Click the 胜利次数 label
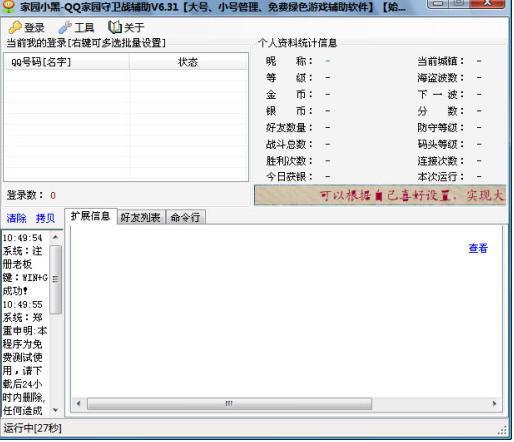The height and width of the screenshot is (442, 514). point(289,161)
